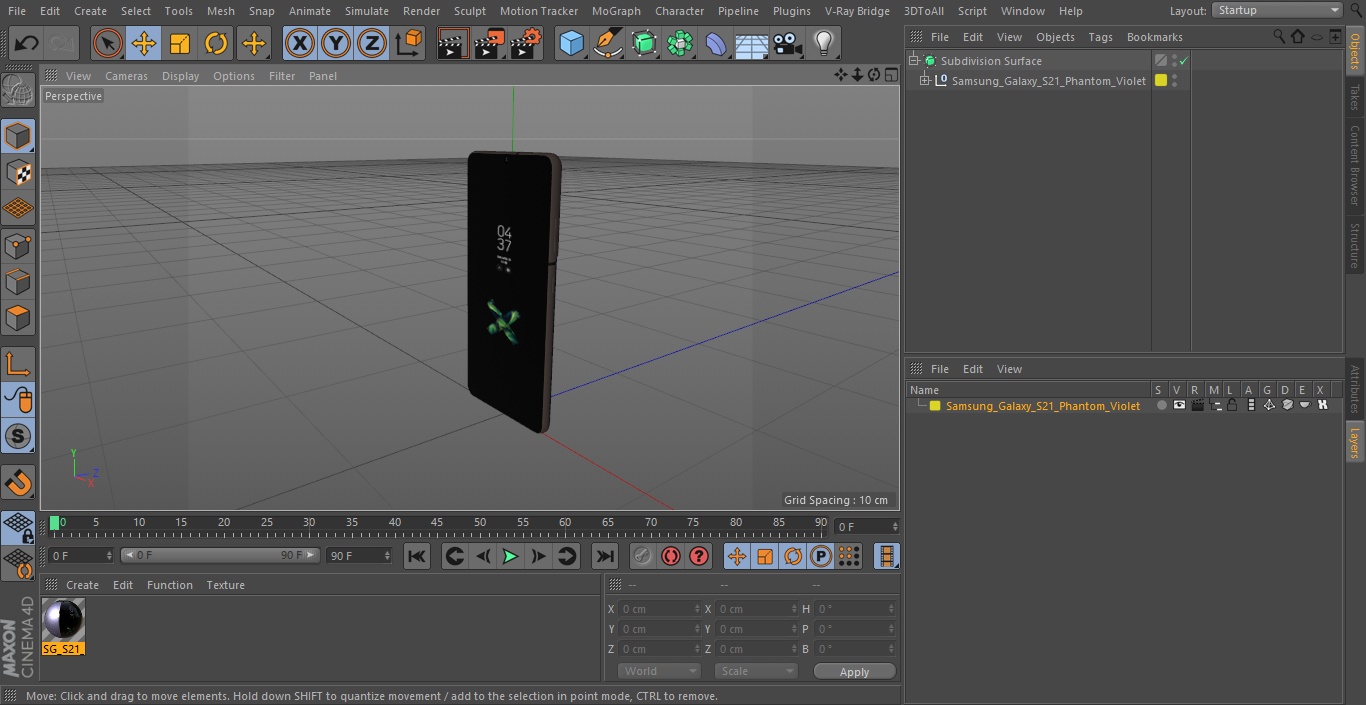Collapse the Subdivision Surface hierarchy
The image size is (1366, 705).
[913, 61]
